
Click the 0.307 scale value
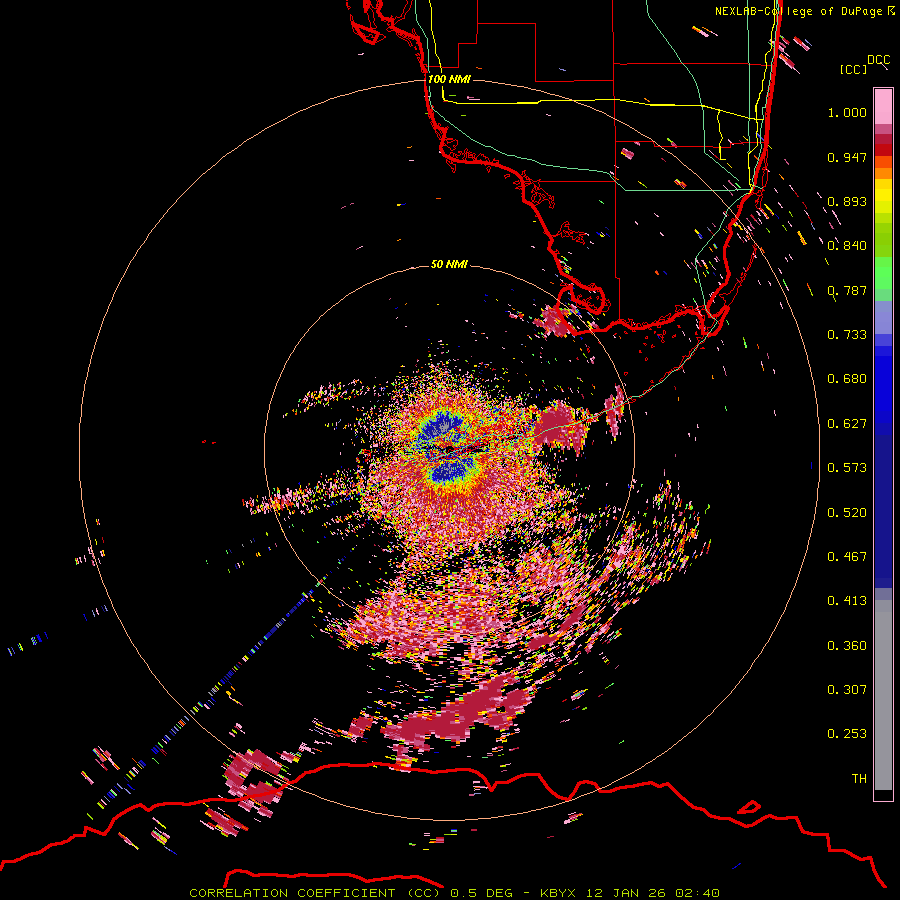tap(847, 690)
